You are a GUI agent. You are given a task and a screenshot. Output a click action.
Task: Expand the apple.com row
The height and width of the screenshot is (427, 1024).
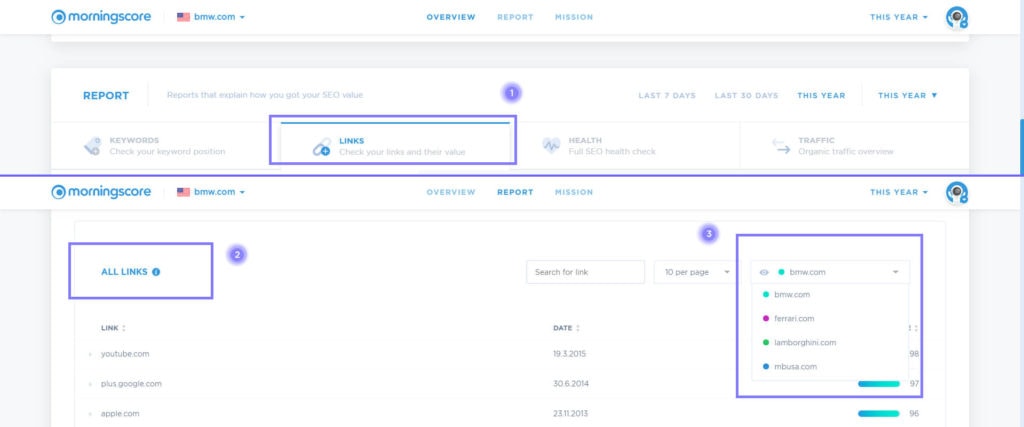pos(90,414)
